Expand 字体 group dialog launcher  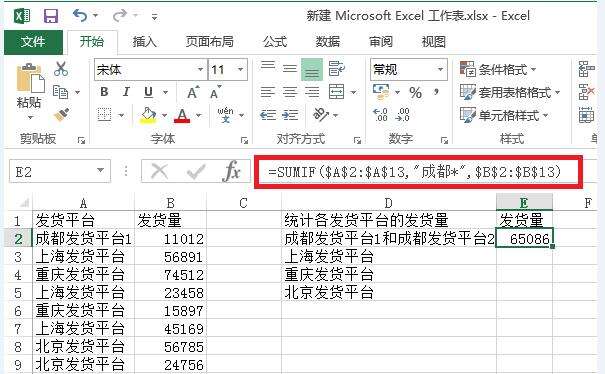coord(244,141)
